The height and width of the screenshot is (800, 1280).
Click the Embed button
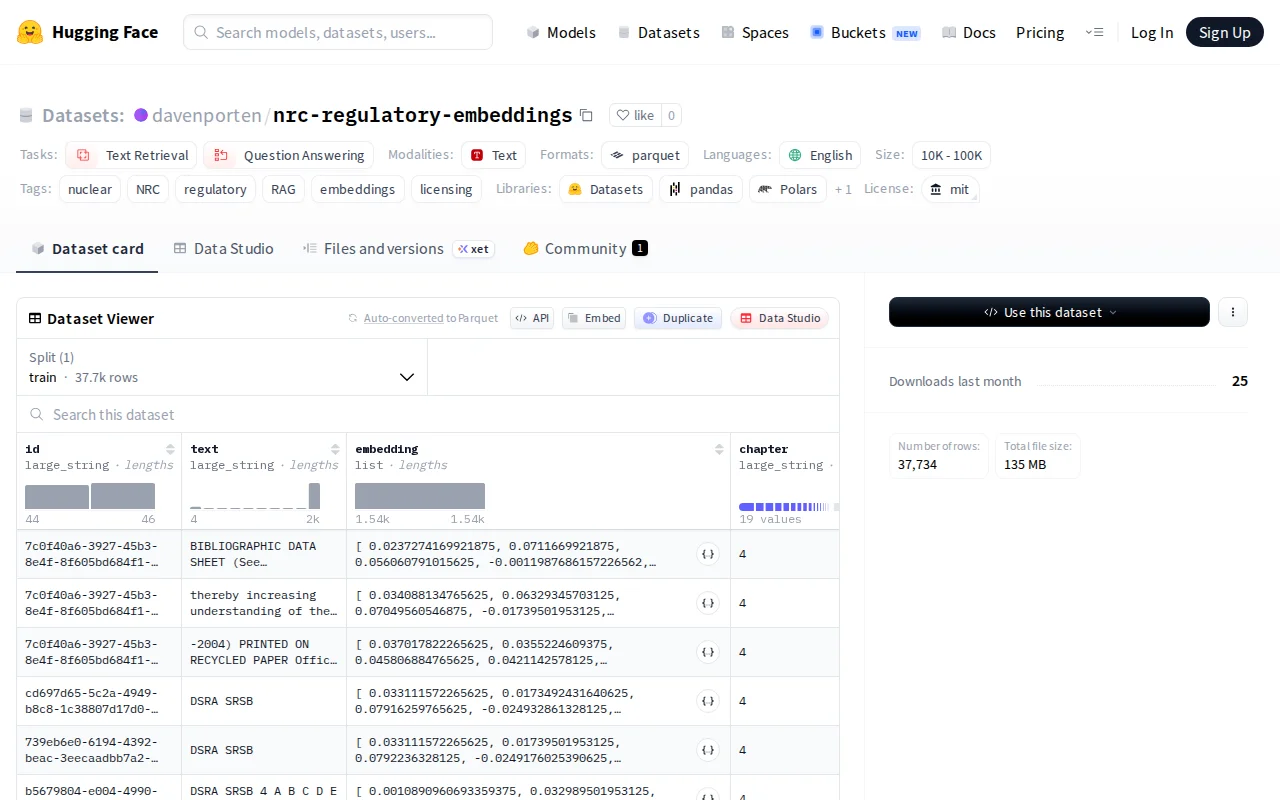click(x=594, y=318)
